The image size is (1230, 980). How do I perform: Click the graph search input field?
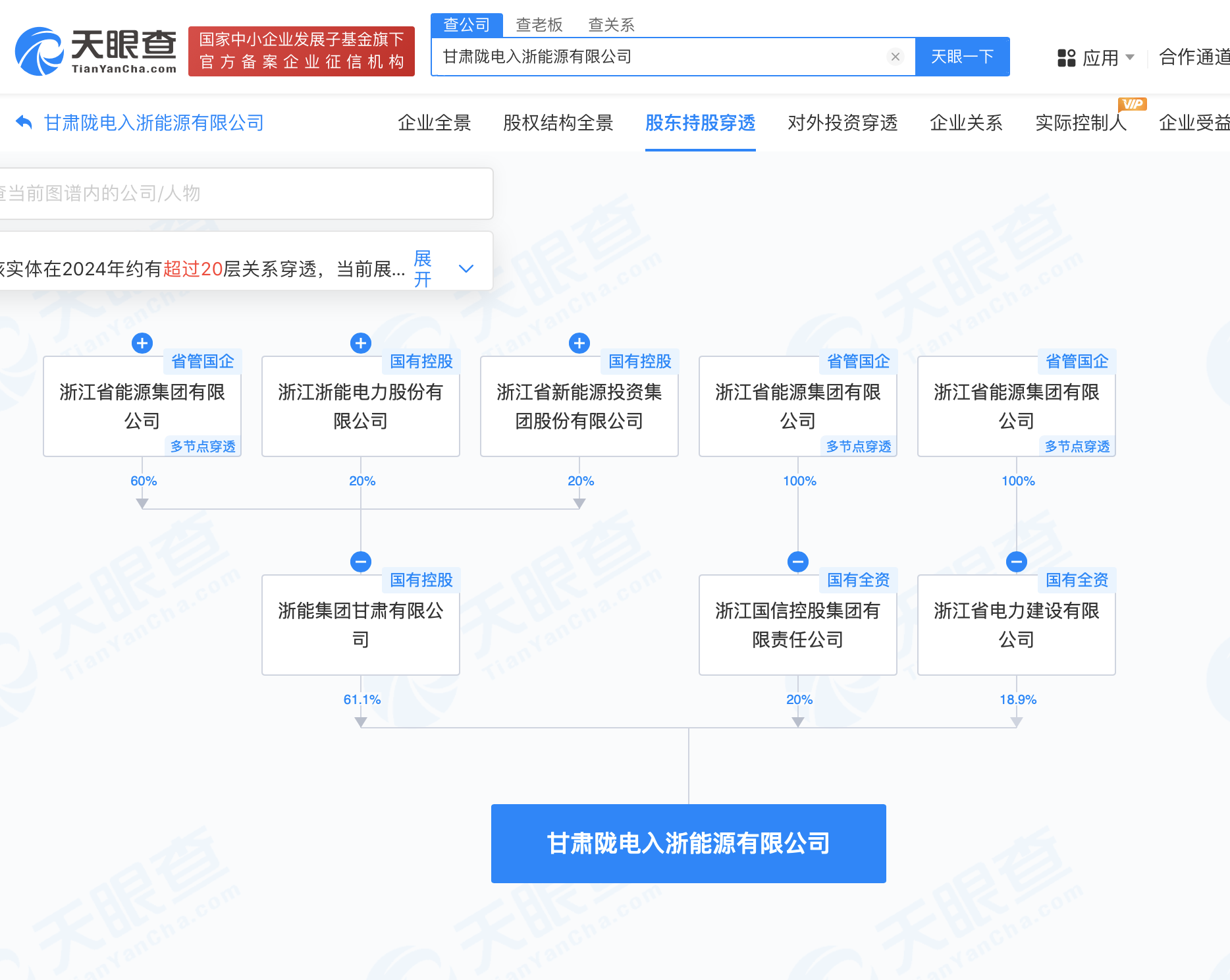(x=244, y=194)
